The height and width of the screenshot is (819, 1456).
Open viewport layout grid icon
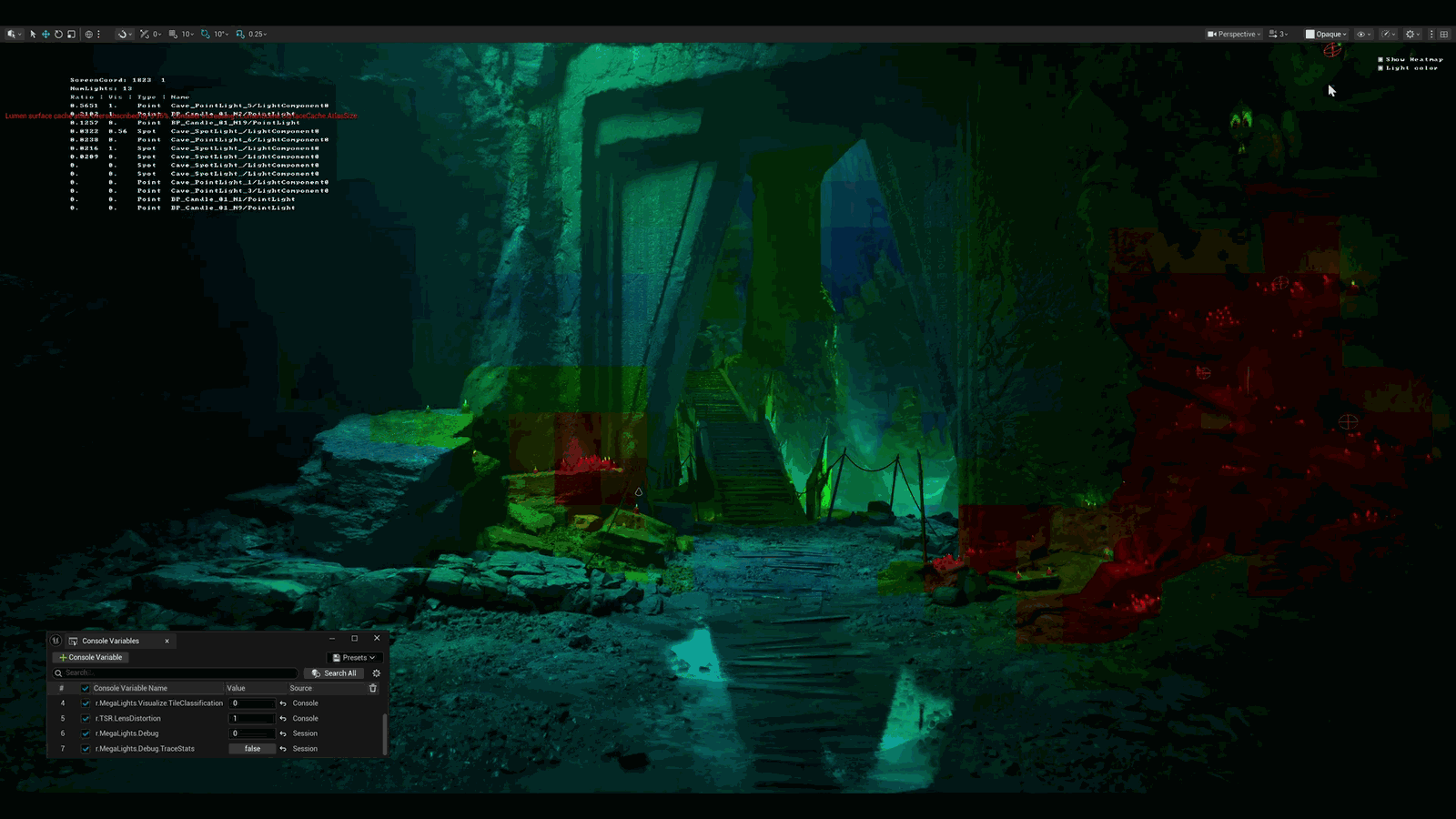[1443, 34]
